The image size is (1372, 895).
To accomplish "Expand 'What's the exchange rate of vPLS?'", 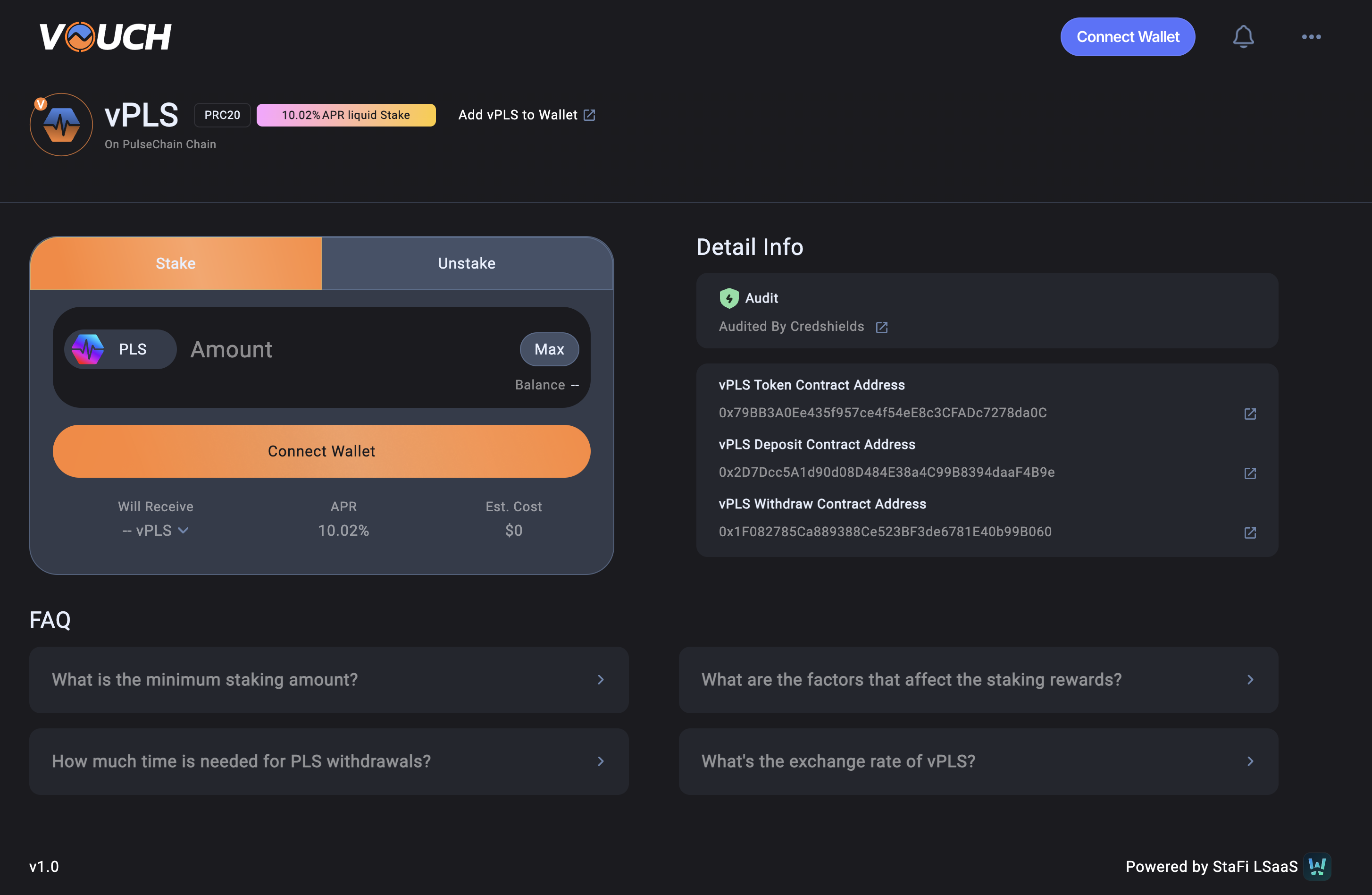I will click(978, 761).
